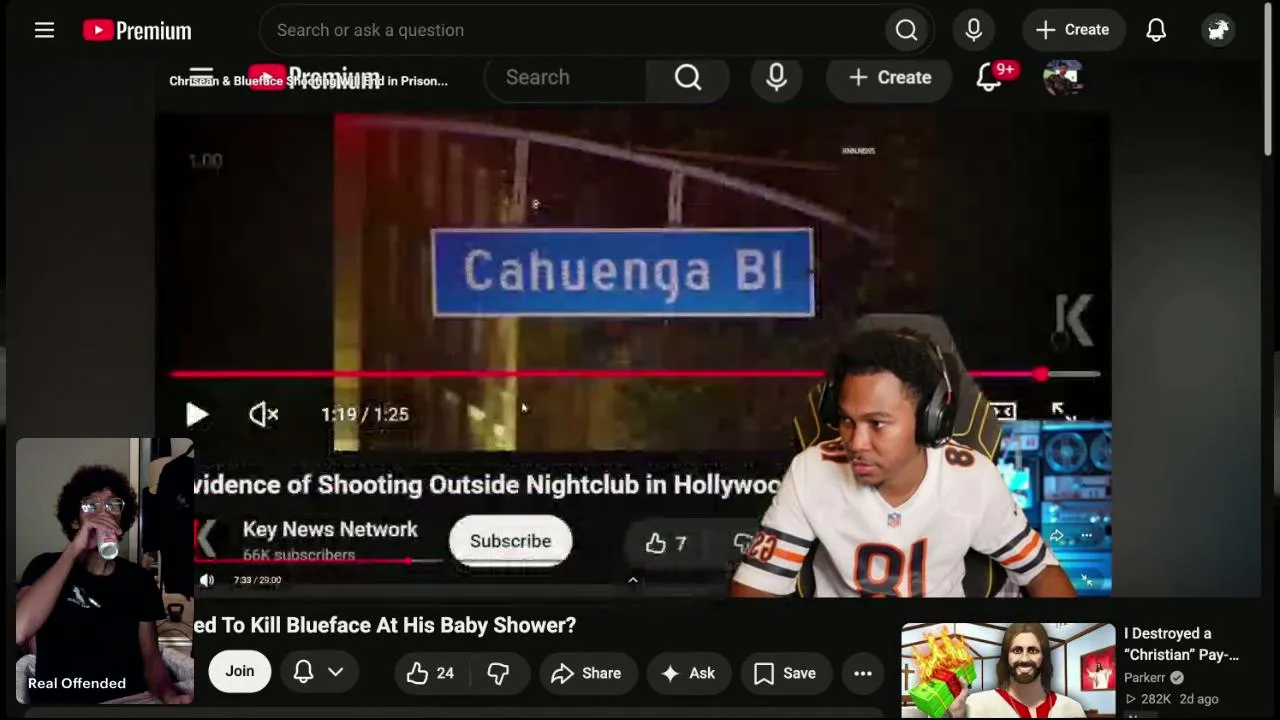Screen dimensions: 1280x720
Task: Click the '1:19 / 1:25' time readout
Action: [x=365, y=414]
